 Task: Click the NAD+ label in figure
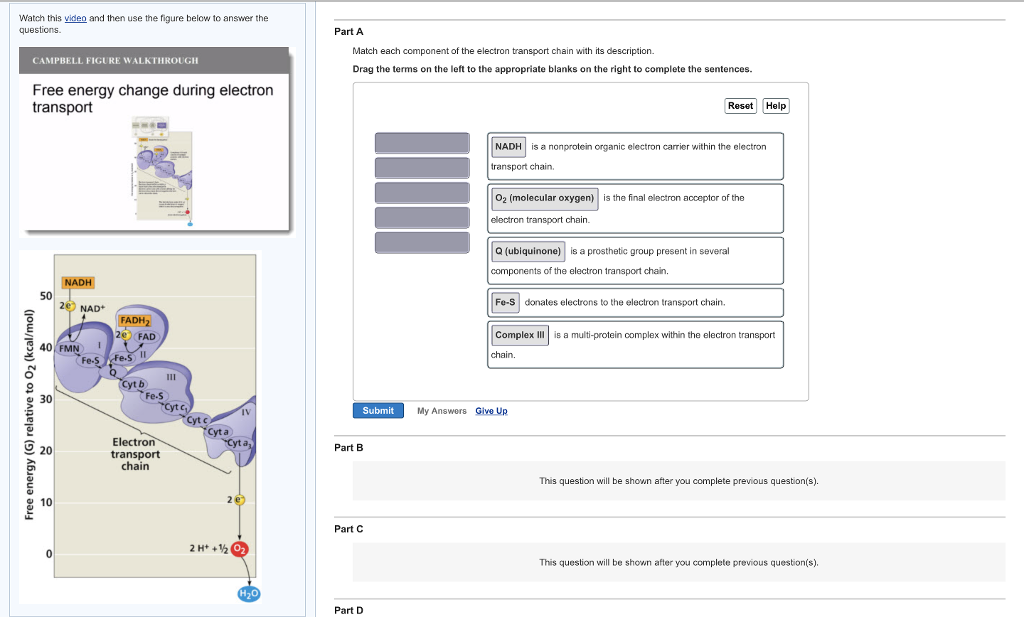point(92,308)
